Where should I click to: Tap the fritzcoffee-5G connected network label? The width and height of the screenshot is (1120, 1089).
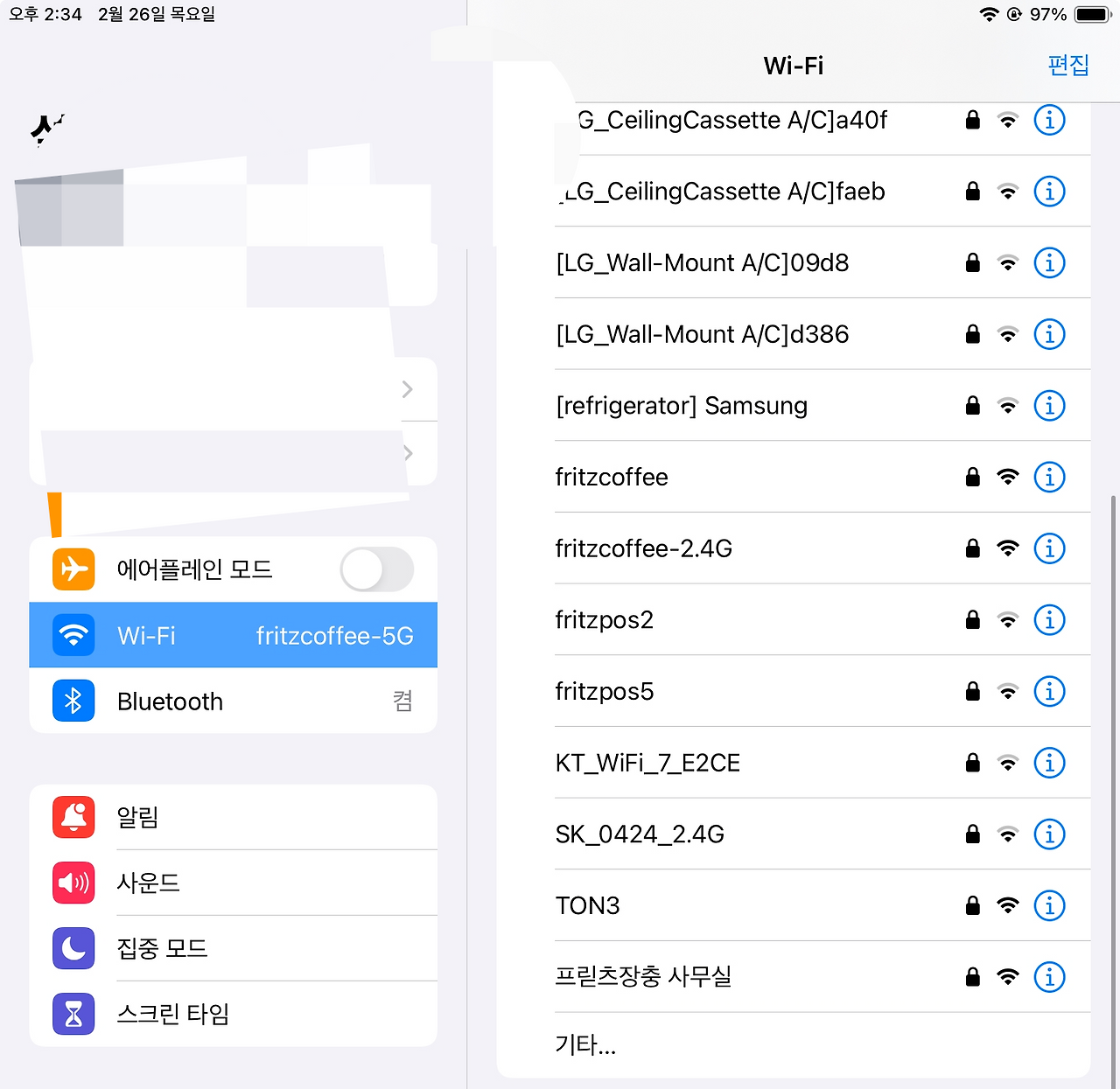click(x=335, y=636)
